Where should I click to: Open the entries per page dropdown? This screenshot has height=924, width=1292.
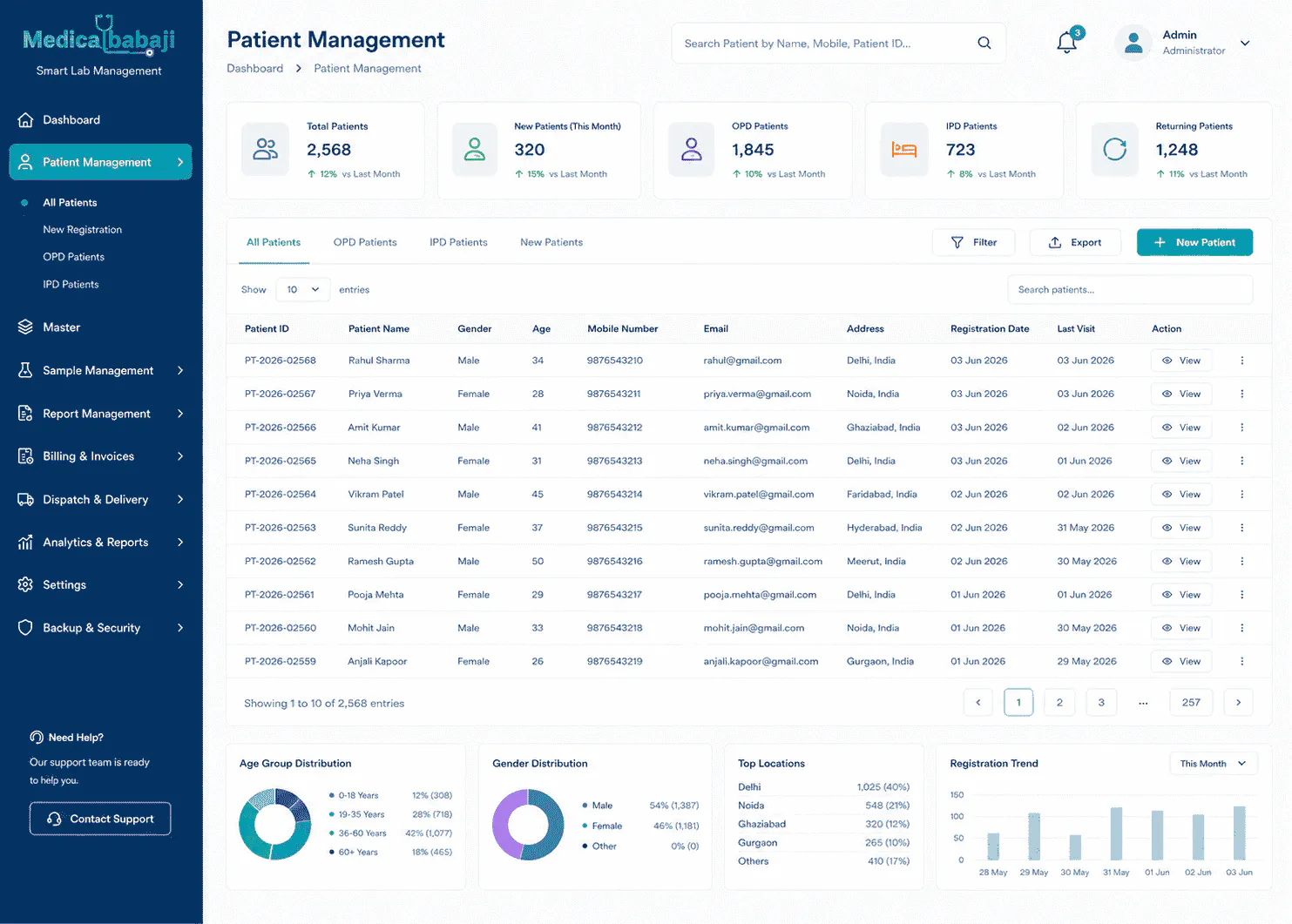[x=302, y=289]
